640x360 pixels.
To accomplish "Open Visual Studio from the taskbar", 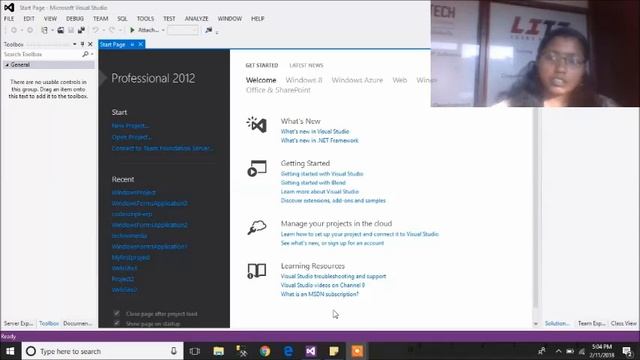I will tap(311, 351).
